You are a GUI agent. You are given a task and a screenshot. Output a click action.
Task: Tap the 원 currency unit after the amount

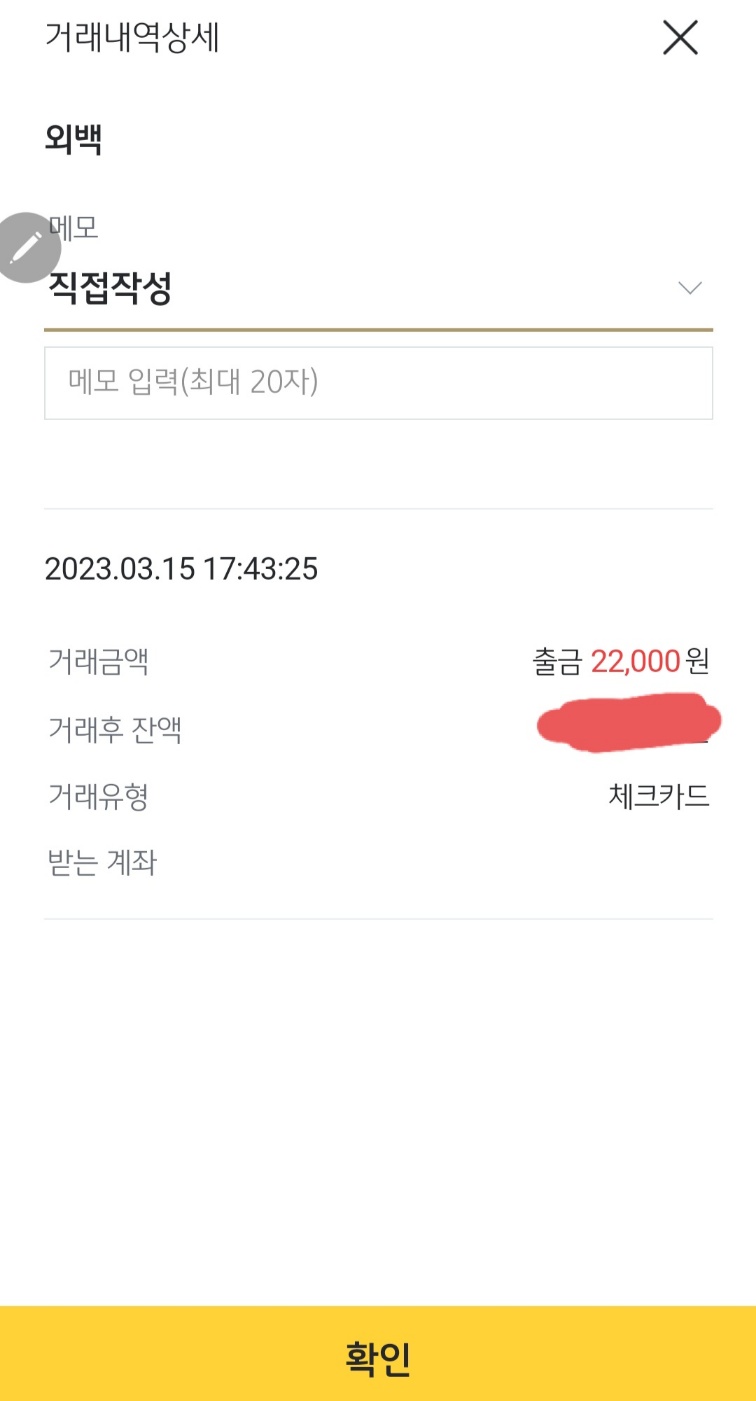(699, 661)
